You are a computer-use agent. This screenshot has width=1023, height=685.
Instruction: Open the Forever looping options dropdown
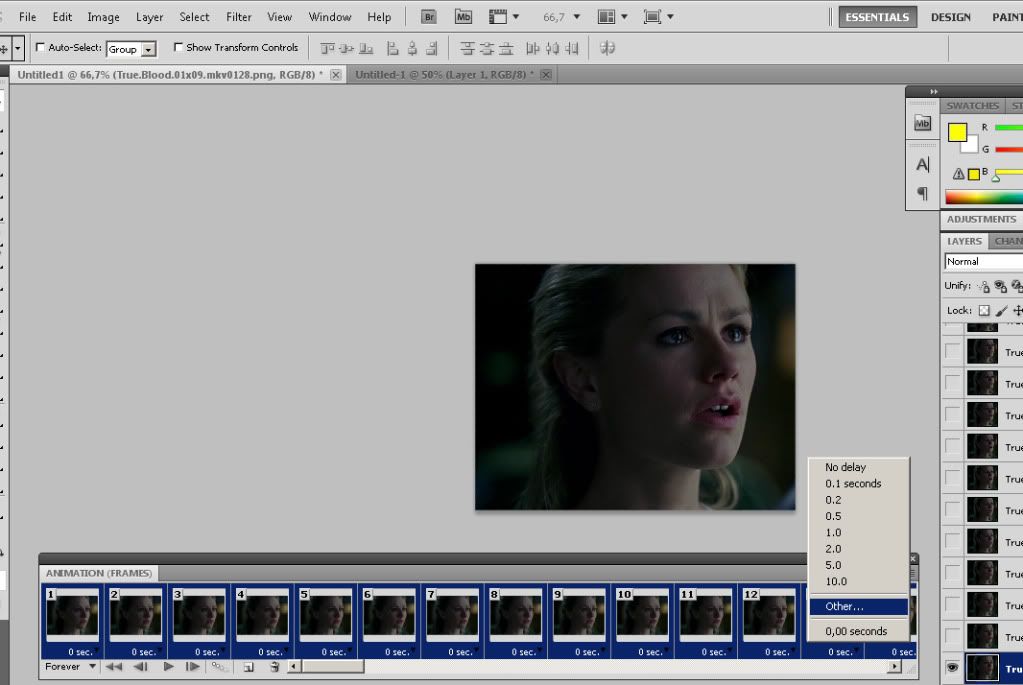tap(71, 667)
